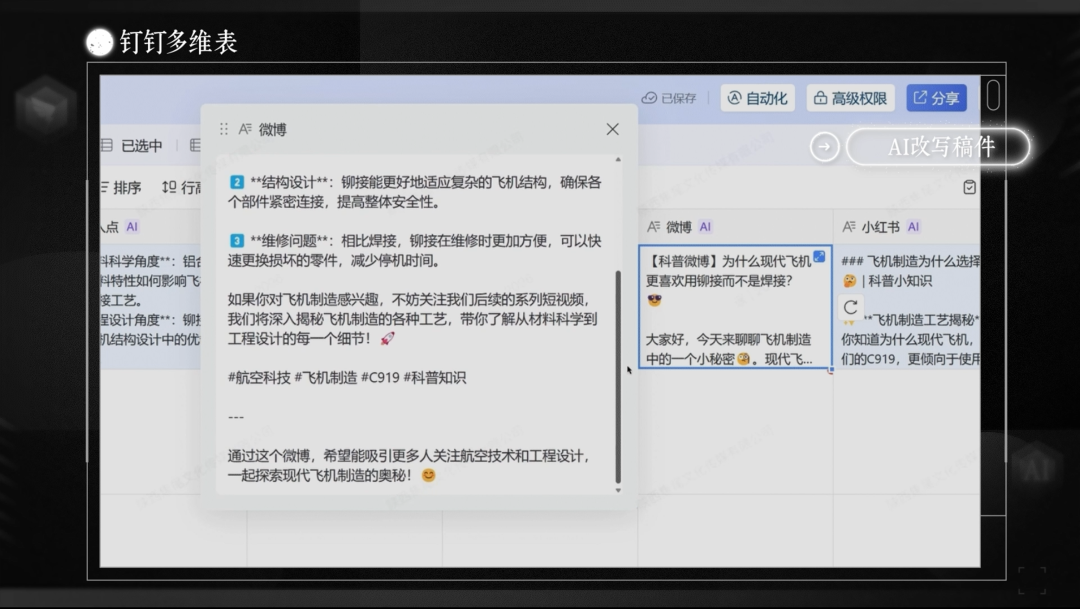Click the drag handle dots in 微博 popup header
The height and width of the screenshot is (609, 1080).
tap(223, 129)
